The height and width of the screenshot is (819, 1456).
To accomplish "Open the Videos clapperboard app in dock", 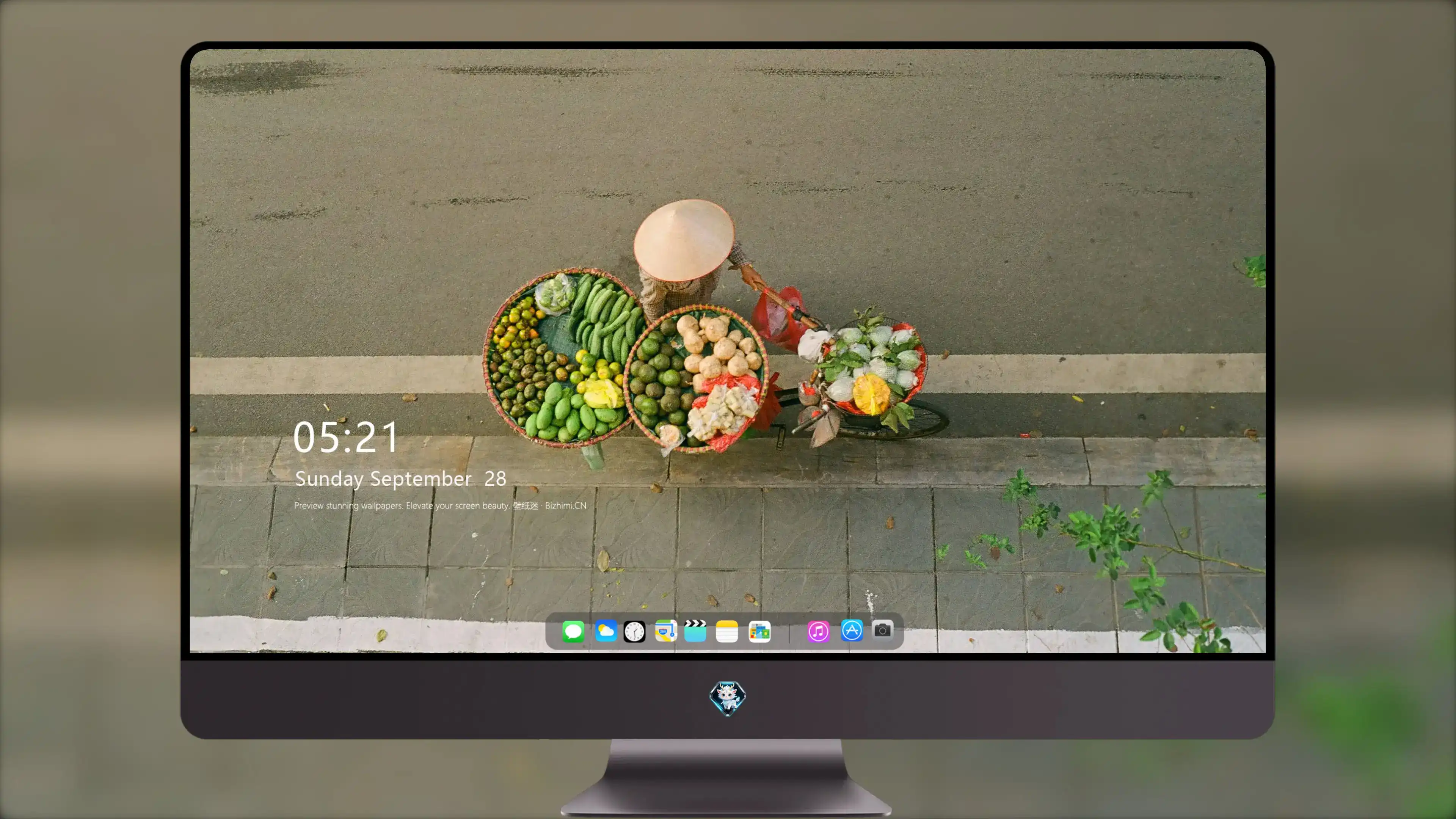I will [695, 631].
